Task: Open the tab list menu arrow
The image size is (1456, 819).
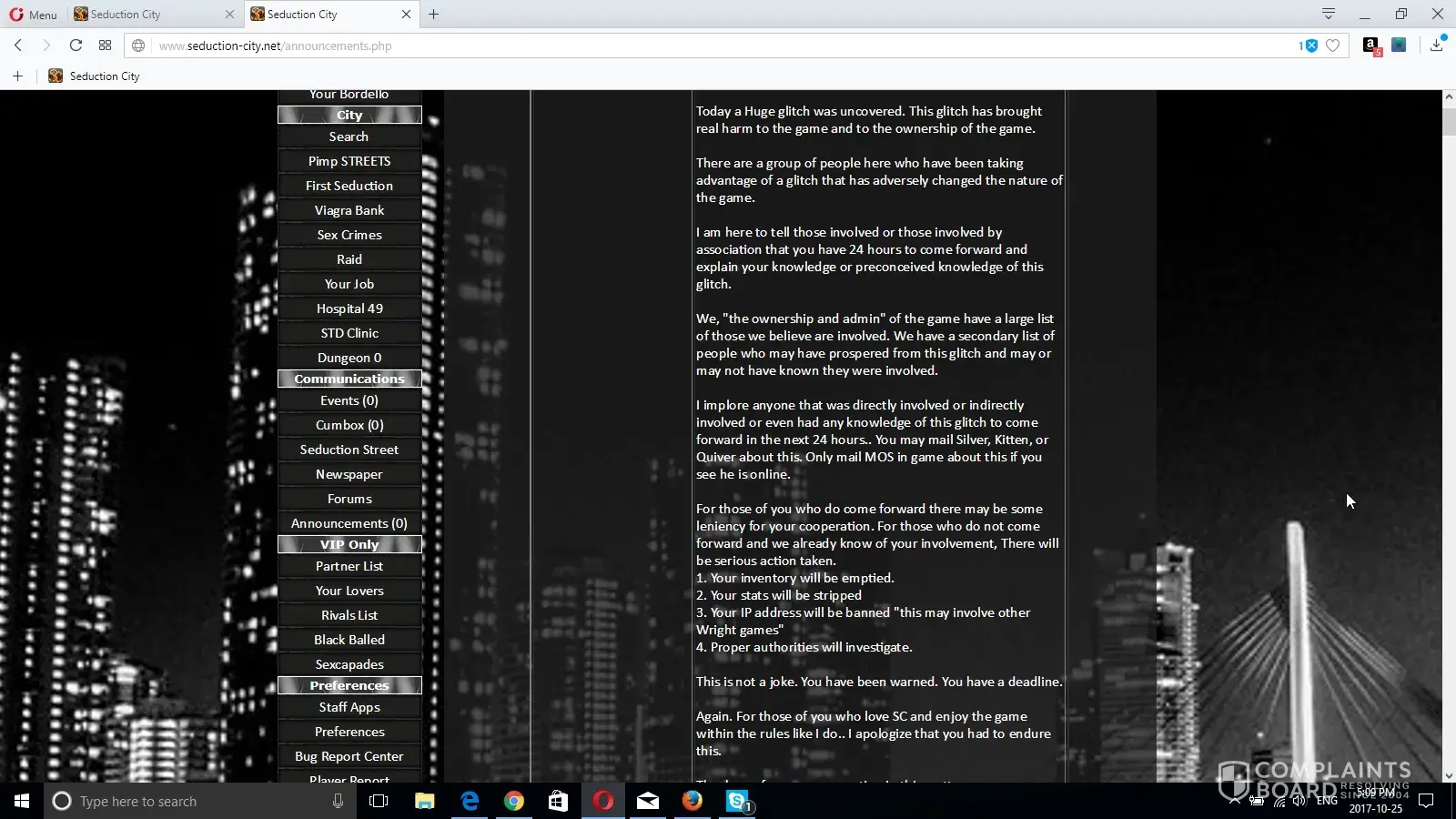Action: pyautogui.click(x=1329, y=14)
